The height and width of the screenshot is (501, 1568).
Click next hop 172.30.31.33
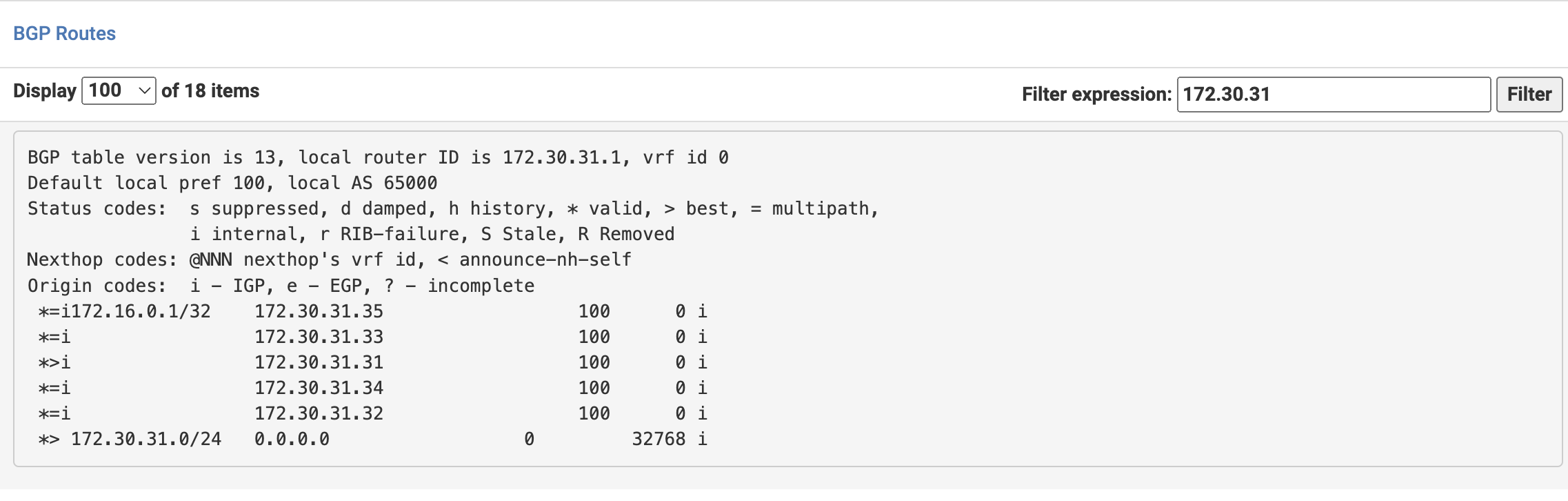click(319, 337)
